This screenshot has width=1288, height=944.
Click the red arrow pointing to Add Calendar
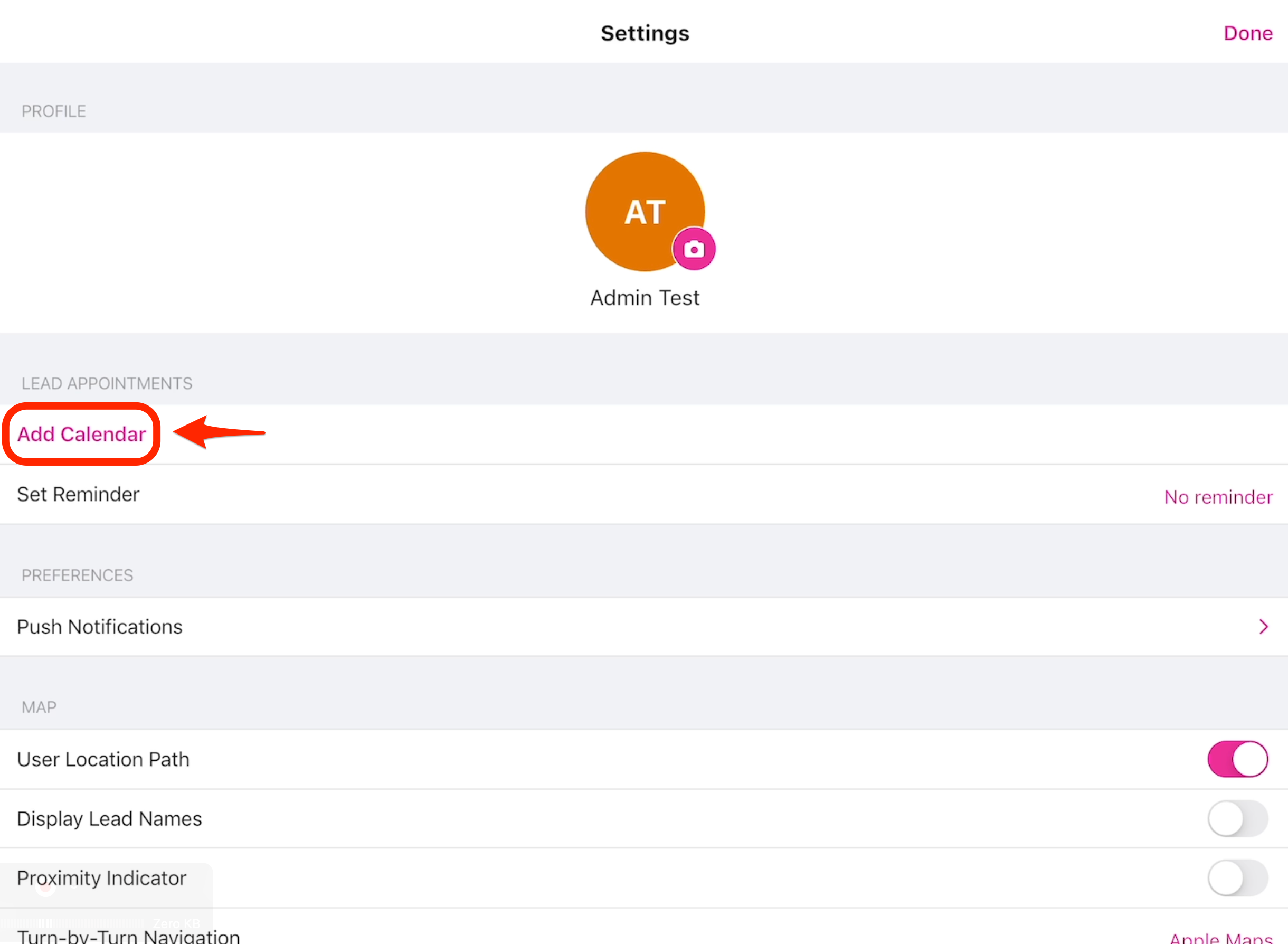[220, 432]
